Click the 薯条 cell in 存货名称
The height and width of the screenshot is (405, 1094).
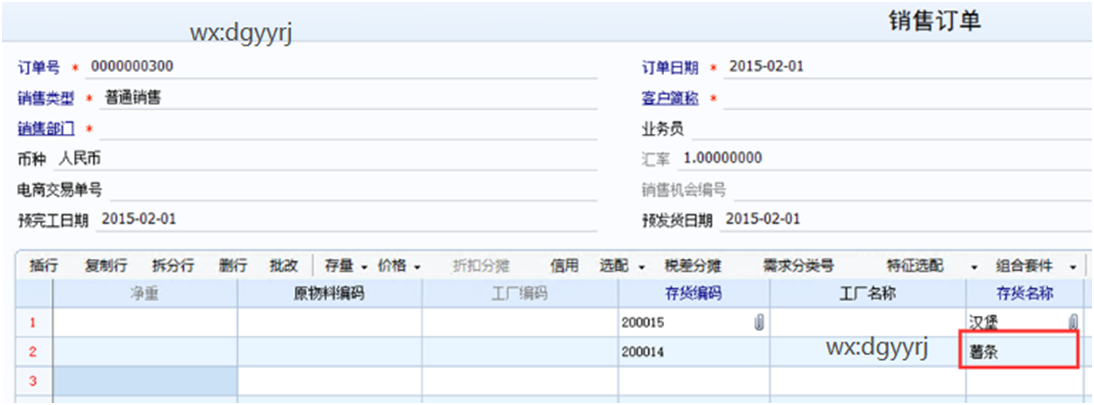[1020, 352]
